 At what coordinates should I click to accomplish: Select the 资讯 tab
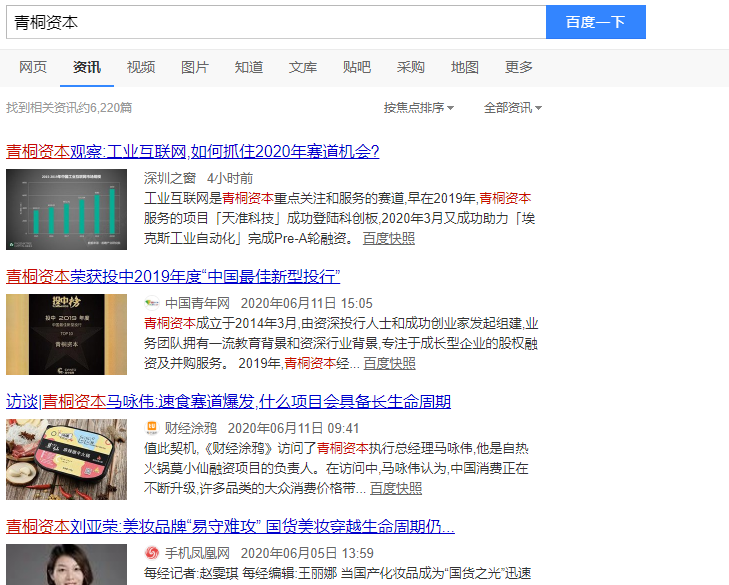click(87, 67)
